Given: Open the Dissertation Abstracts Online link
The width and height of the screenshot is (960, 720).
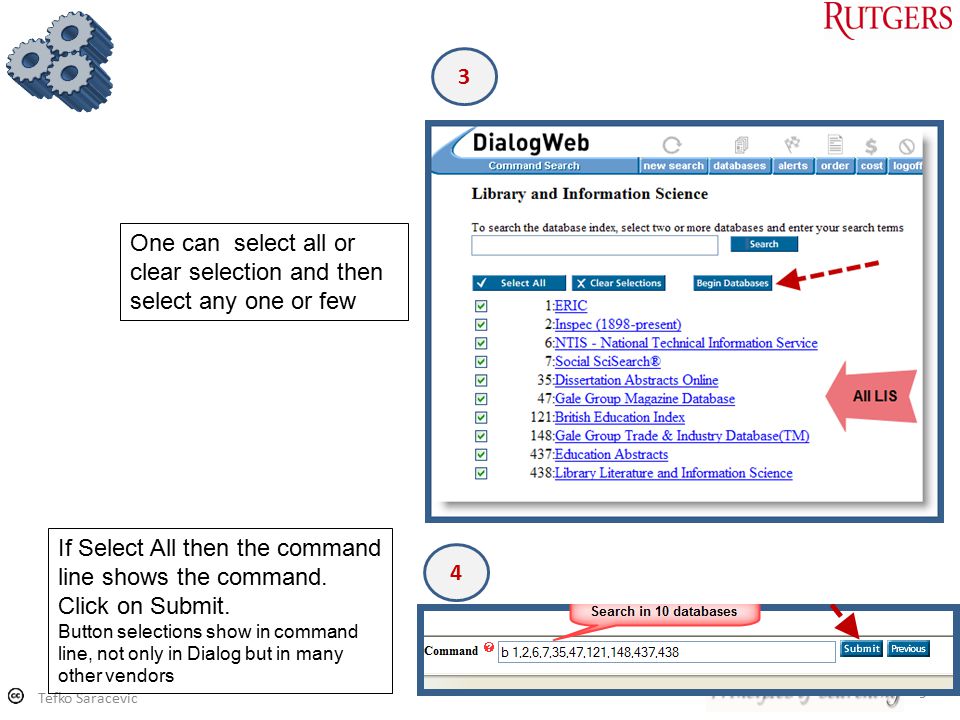Looking at the screenshot, I should (636, 380).
